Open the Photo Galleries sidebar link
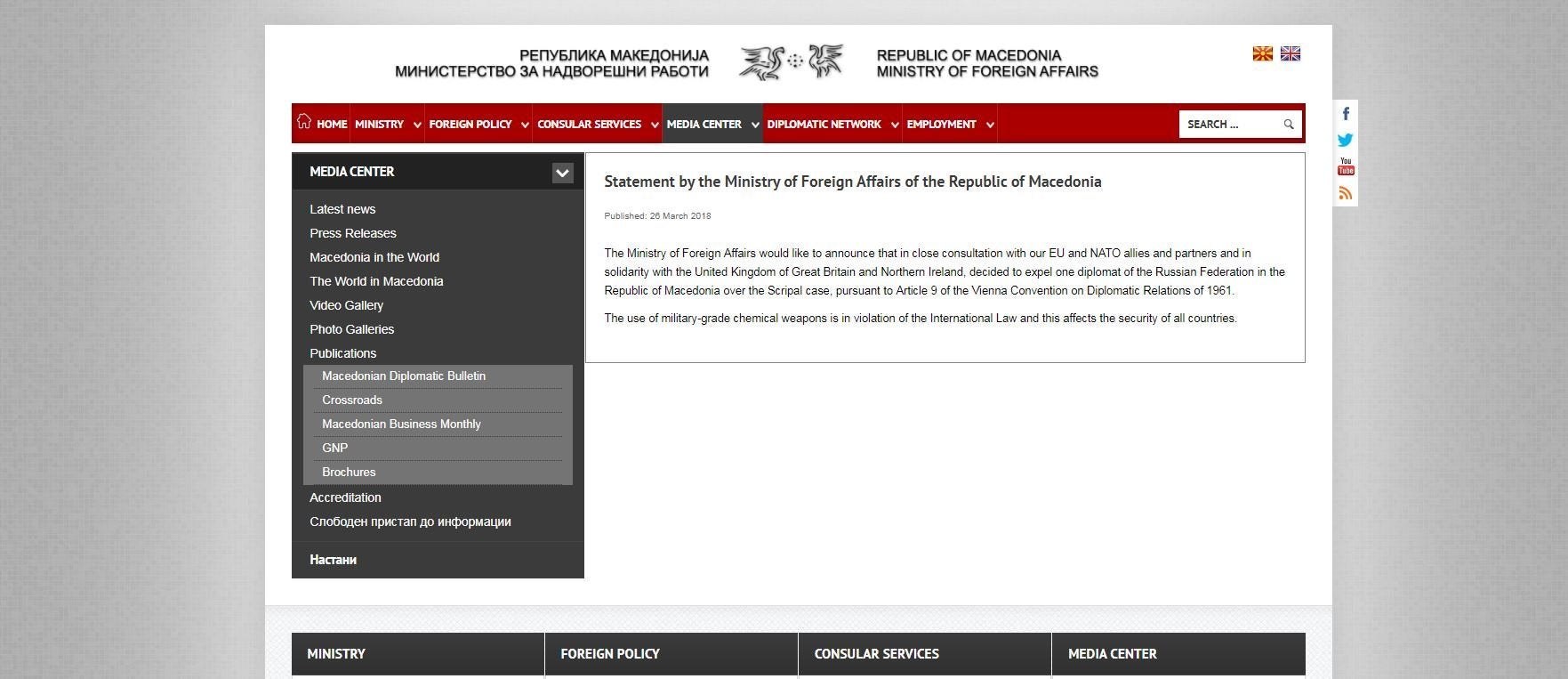This screenshot has width=1568, height=679. pos(351,329)
